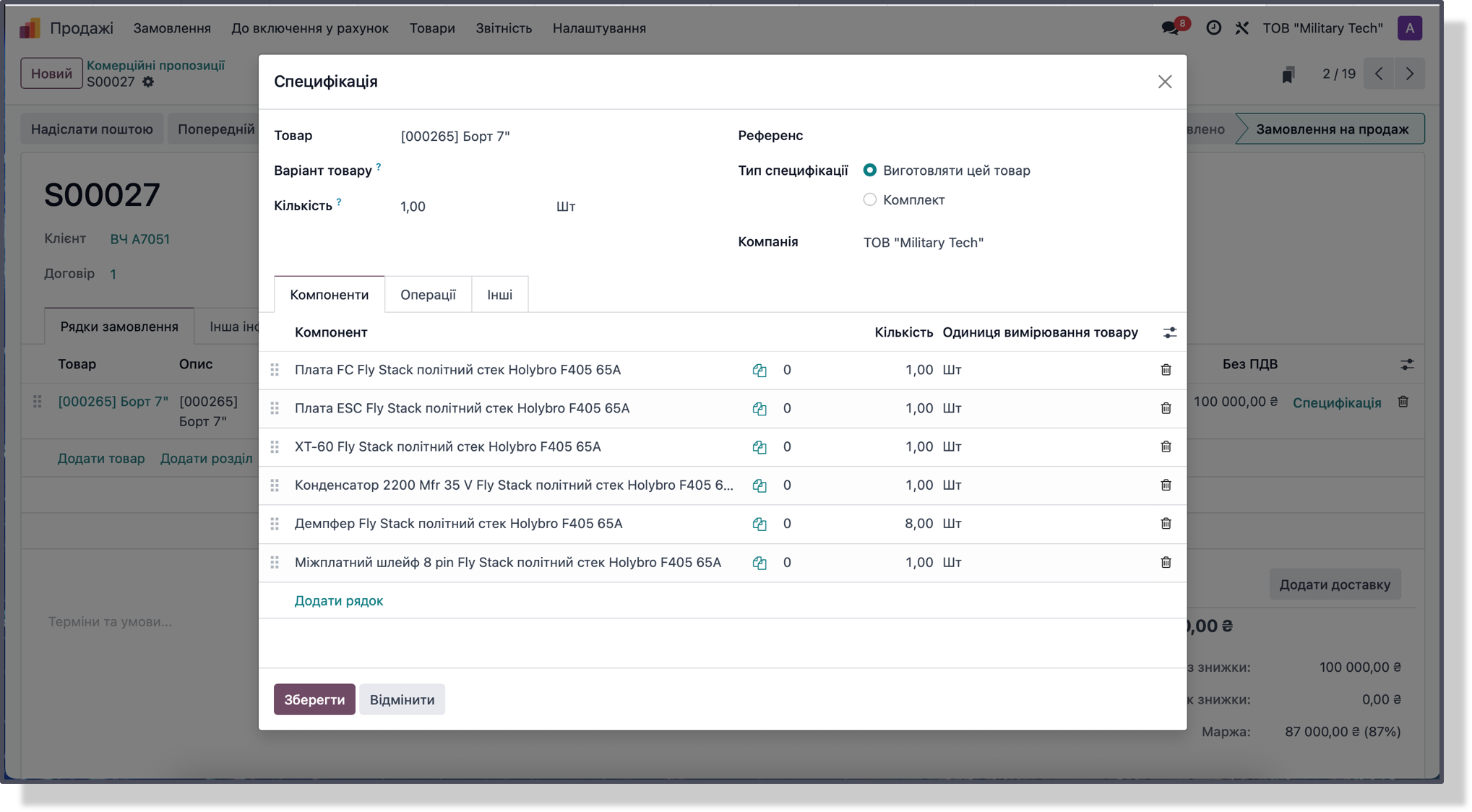The width and height of the screenshot is (1472, 812).
Task: Delete the Демпфер Fly Stack component row
Action: [x=1166, y=524]
